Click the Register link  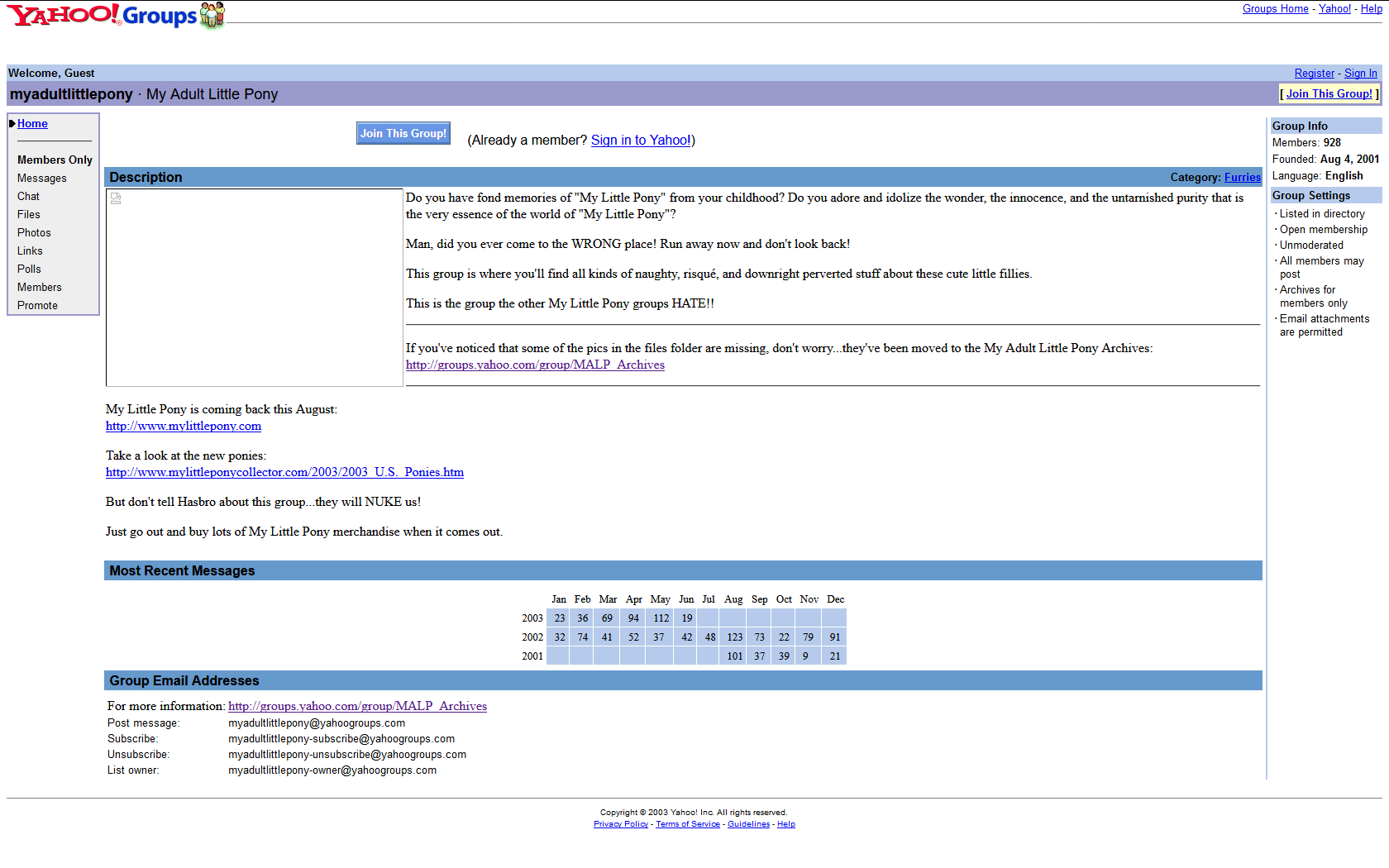(x=1315, y=74)
